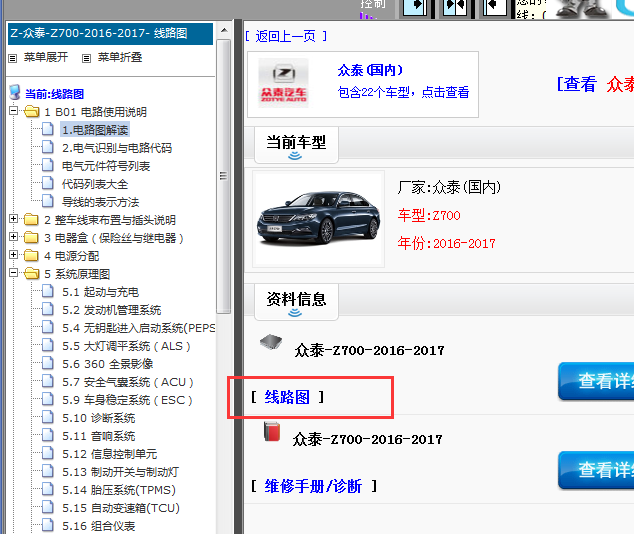Open '5.4 无钥匙进入启动系统' diagram

pyautogui.click(x=139, y=328)
